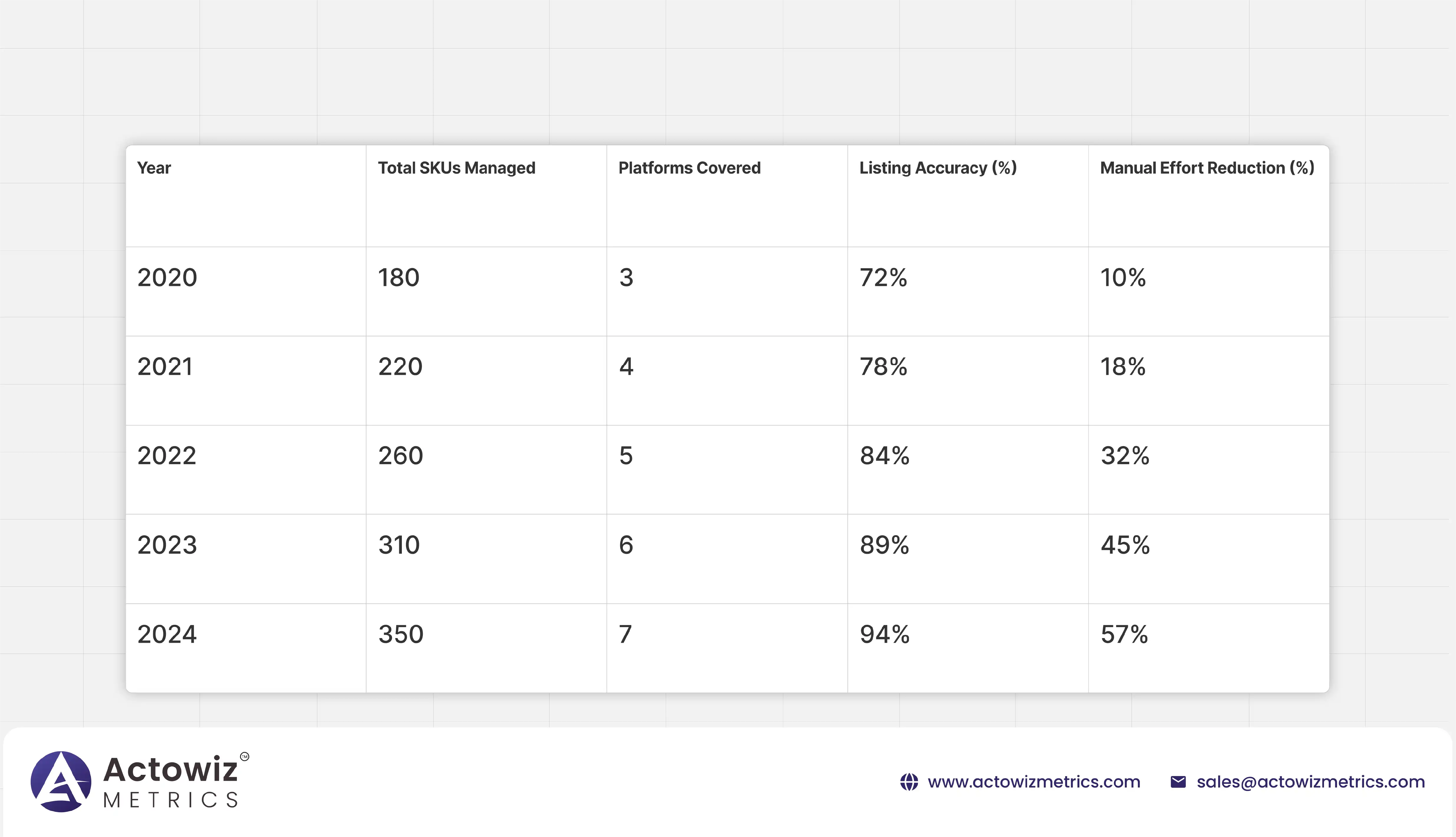The height and width of the screenshot is (837, 1456).
Task: Click the sales@actowizmetrics.com email link
Action: [x=1311, y=782]
